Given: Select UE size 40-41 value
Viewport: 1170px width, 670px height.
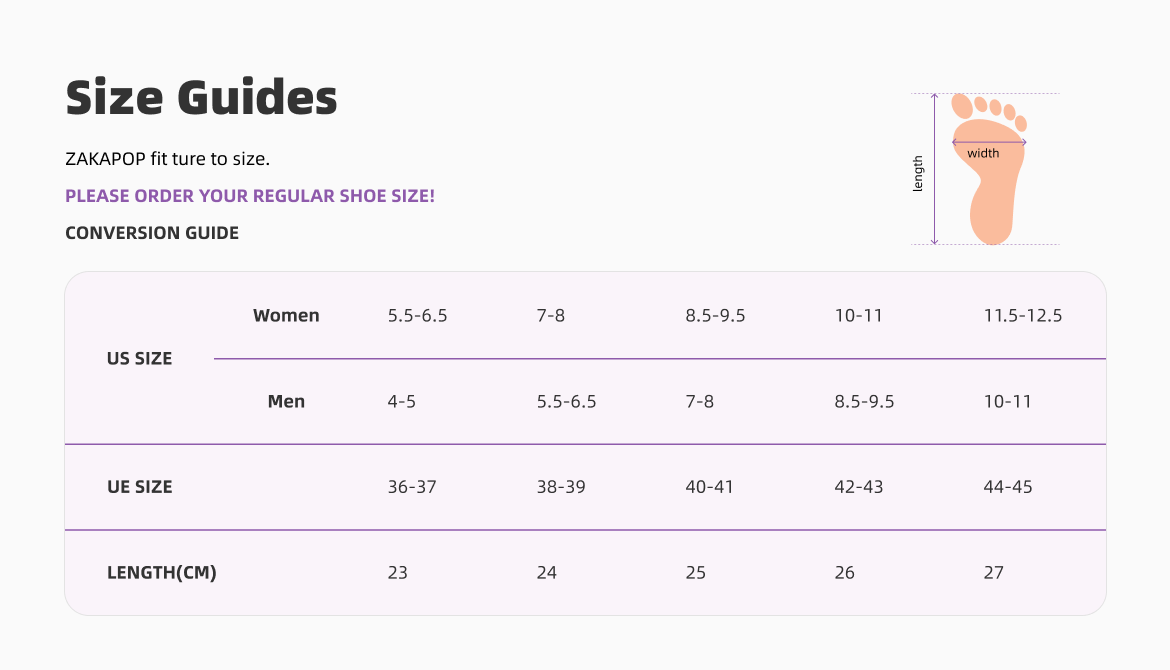Looking at the screenshot, I should (x=709, y=487).
